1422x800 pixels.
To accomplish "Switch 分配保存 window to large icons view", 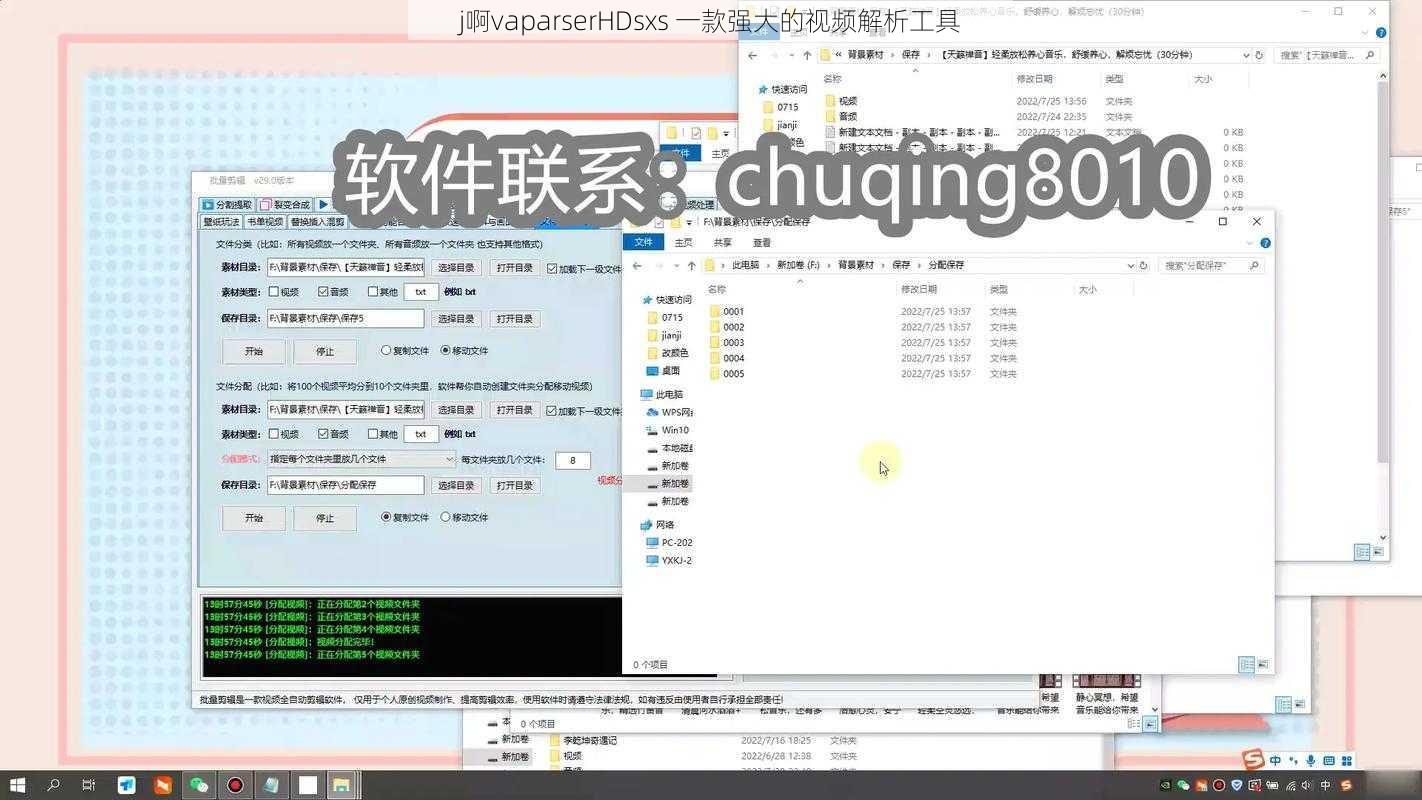I will point(1263,664).
